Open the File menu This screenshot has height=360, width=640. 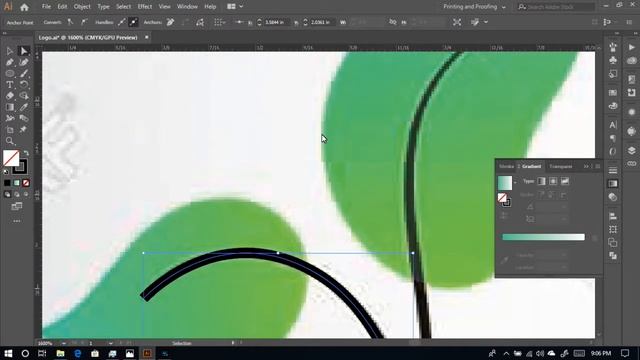click(x=46, y=7)
